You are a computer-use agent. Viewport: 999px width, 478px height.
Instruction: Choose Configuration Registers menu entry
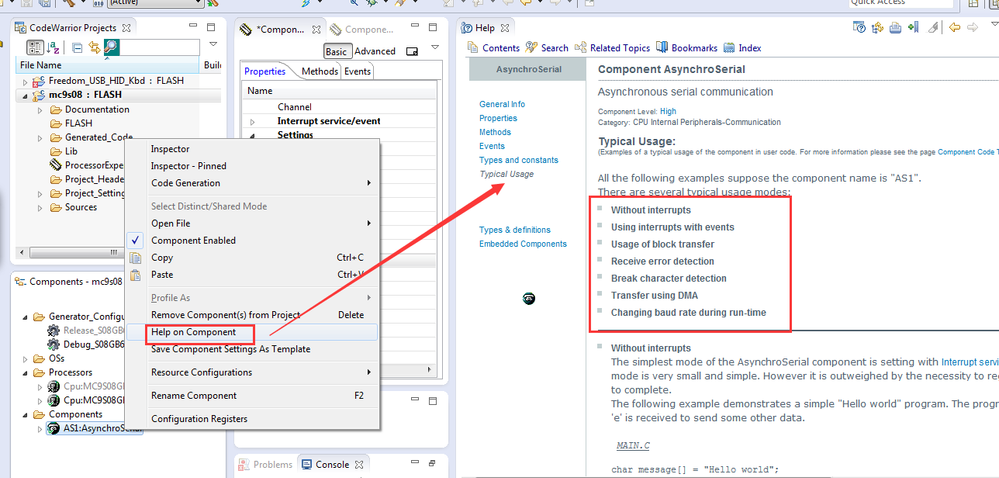[252, 419]
